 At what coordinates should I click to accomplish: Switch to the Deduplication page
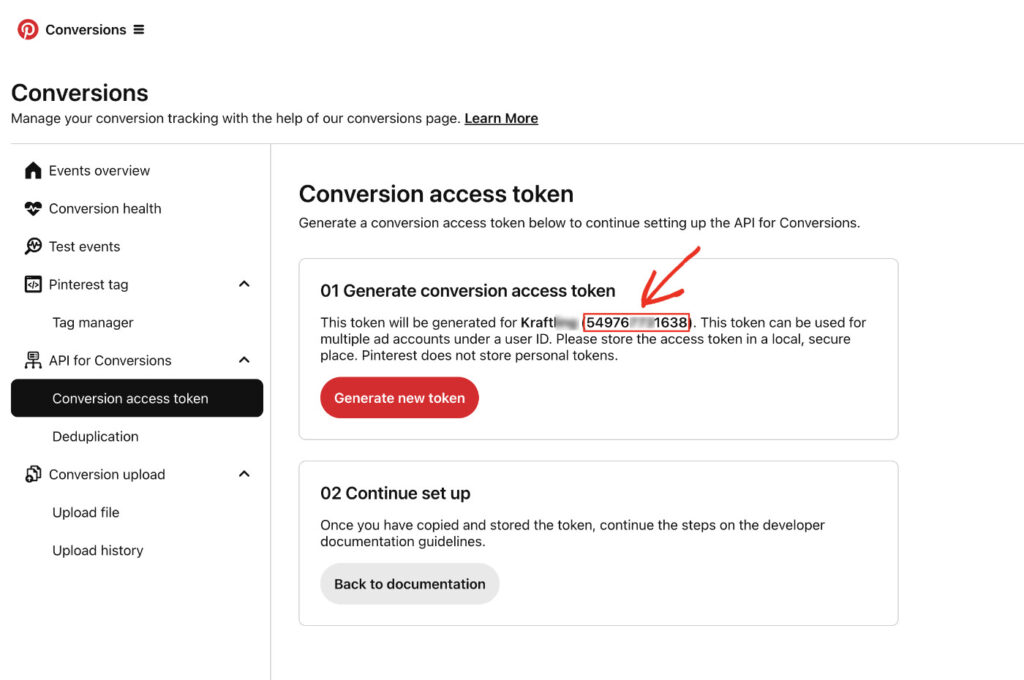coord(95,436)
